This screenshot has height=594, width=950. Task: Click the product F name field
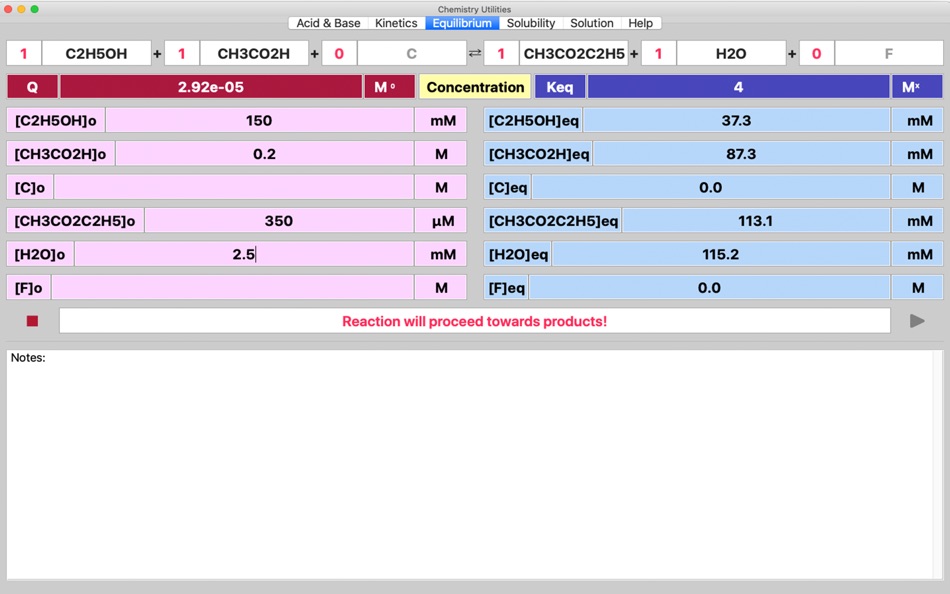click(889, 53)
